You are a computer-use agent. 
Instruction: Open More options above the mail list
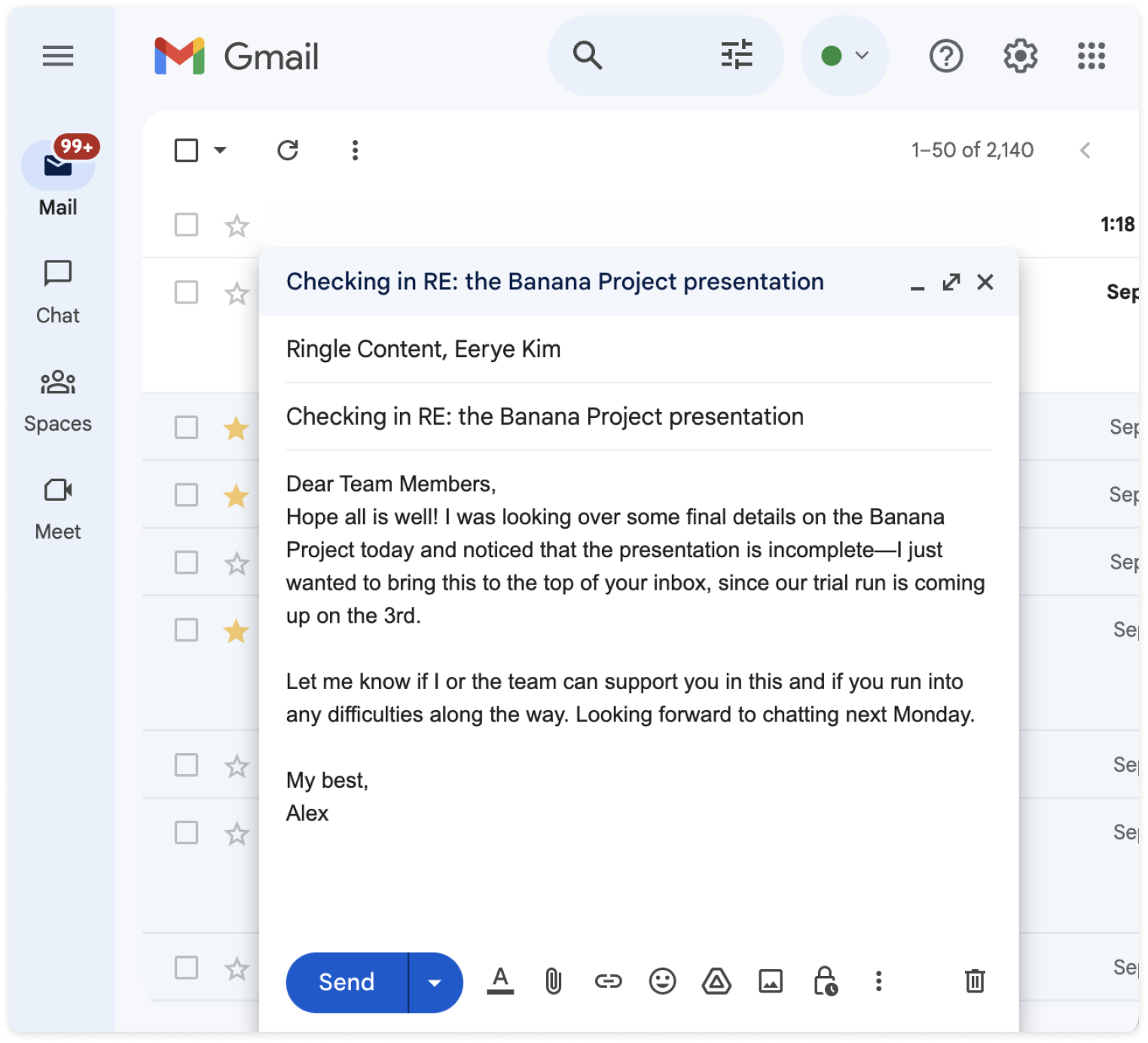pos(355,151)
